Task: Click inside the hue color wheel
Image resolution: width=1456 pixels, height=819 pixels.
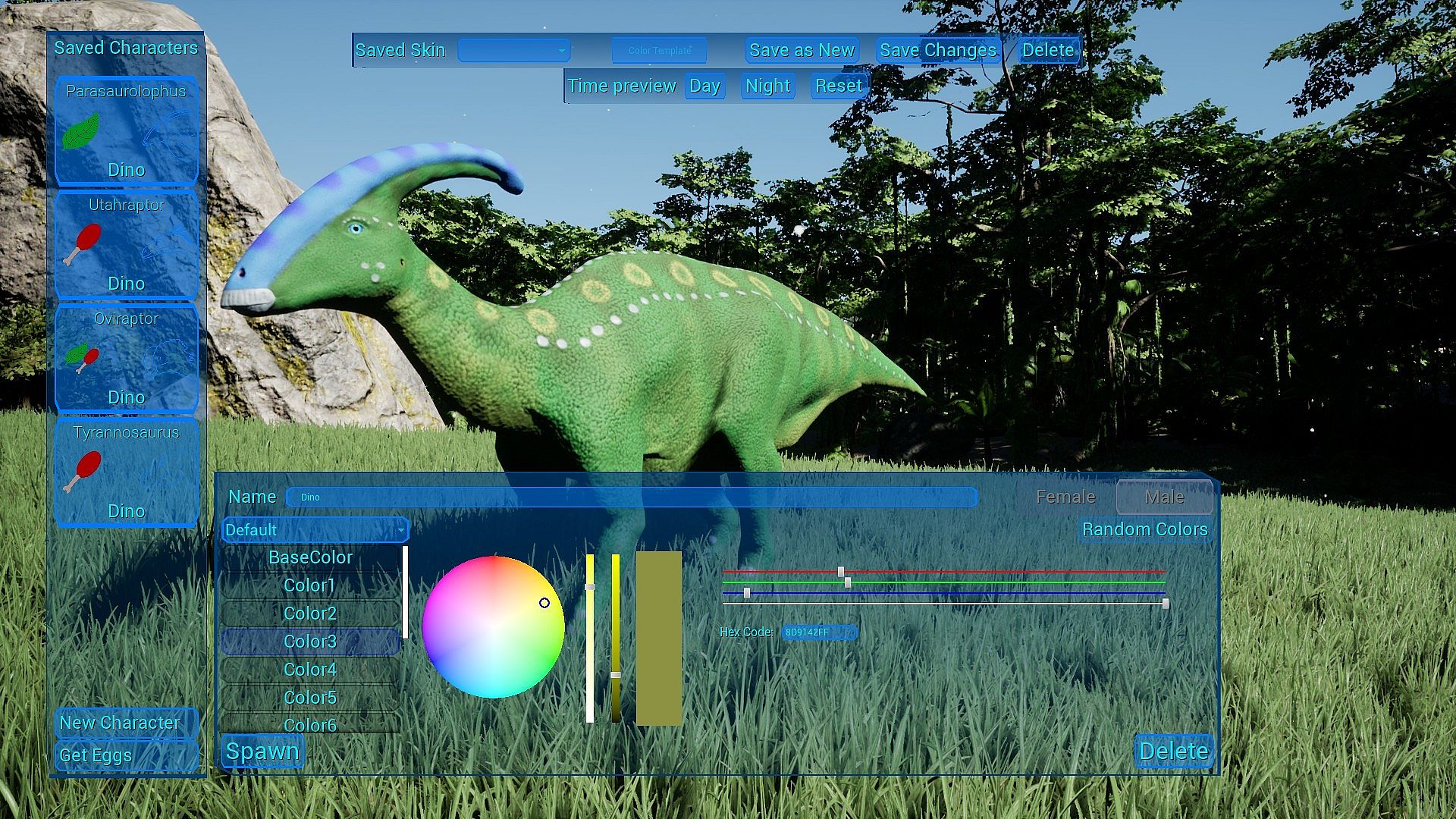Action: click(x=493, y=627)
